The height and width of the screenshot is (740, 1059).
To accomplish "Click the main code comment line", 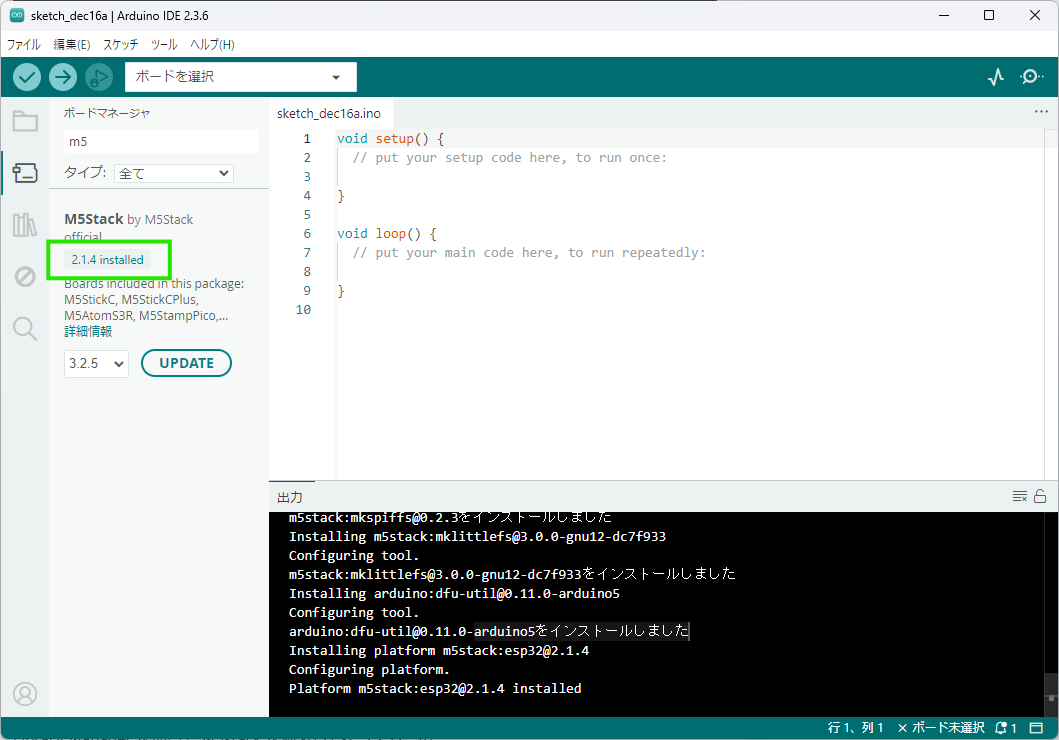I will pos(529,253).
